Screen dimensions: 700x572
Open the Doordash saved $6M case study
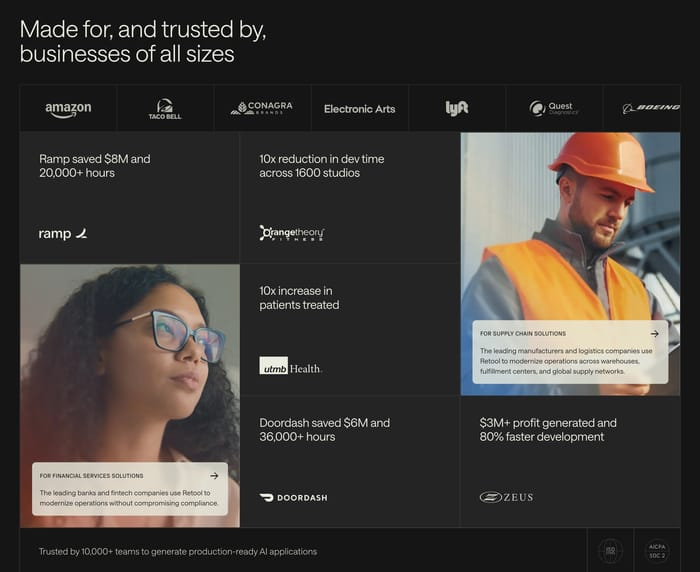[x=350, y=462]
